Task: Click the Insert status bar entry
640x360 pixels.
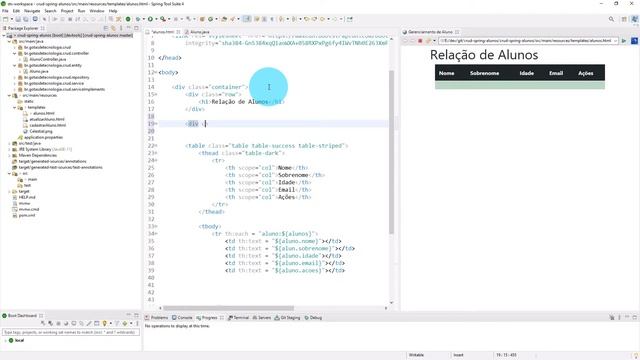Action: [458, 355]
